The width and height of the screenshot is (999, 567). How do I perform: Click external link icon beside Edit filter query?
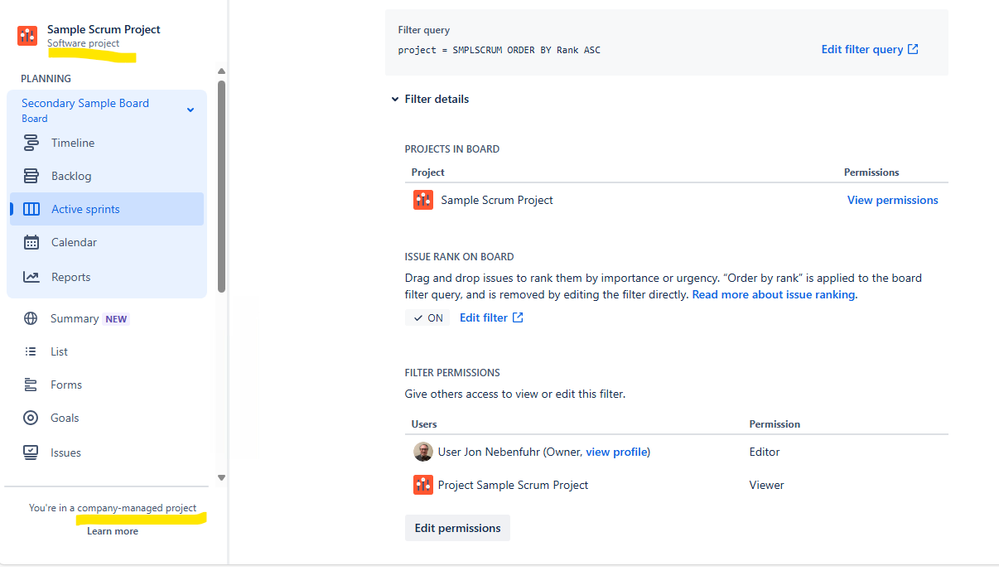(913, 49)
